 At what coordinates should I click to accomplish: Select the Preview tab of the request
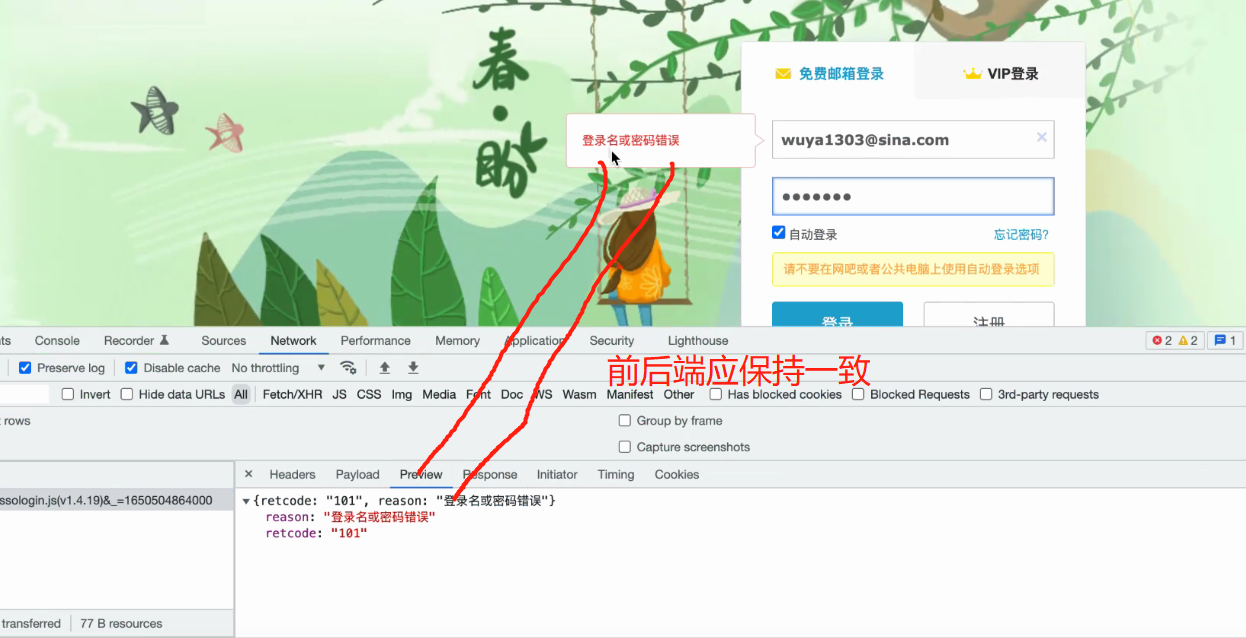421,474
